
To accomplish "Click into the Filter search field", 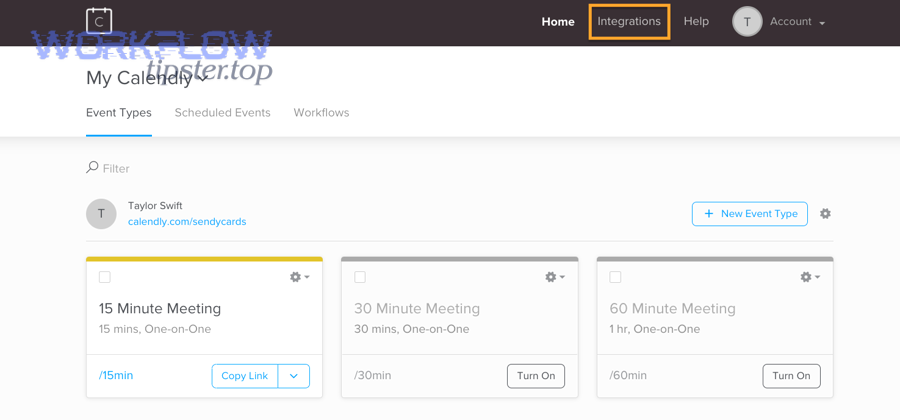I will pos(116,168).
